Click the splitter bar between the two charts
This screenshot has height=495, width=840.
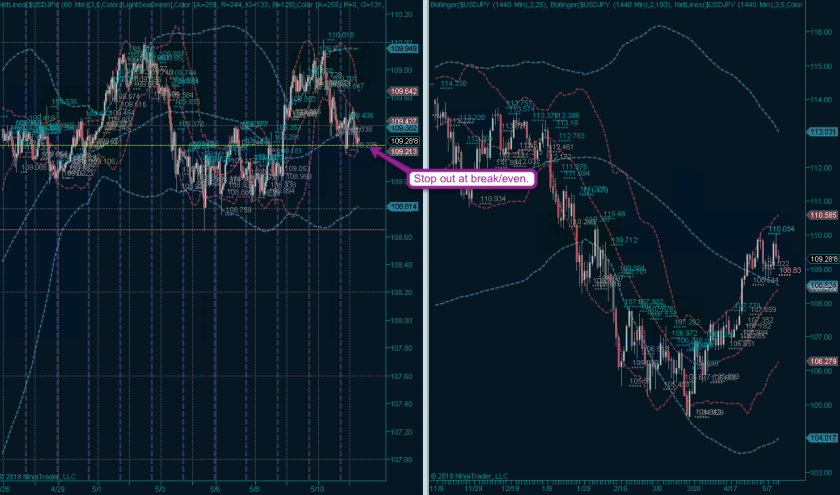pos(426,248)
